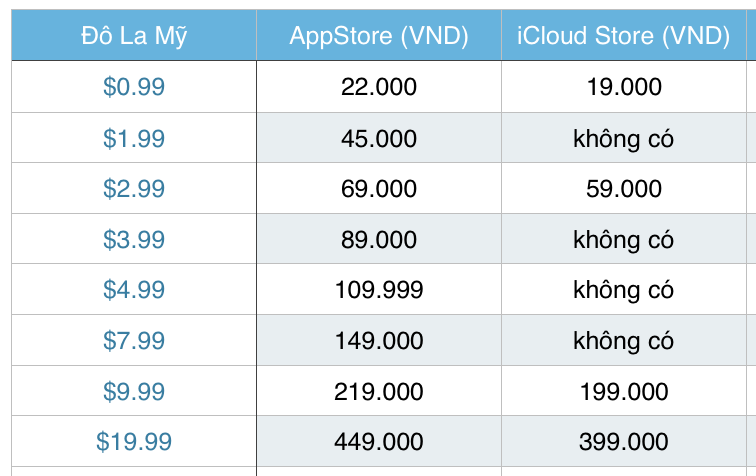Click the 45.000 AppStore cell
Screen dimensions: 756x476
pyautogui.click(x=379, y=138)
